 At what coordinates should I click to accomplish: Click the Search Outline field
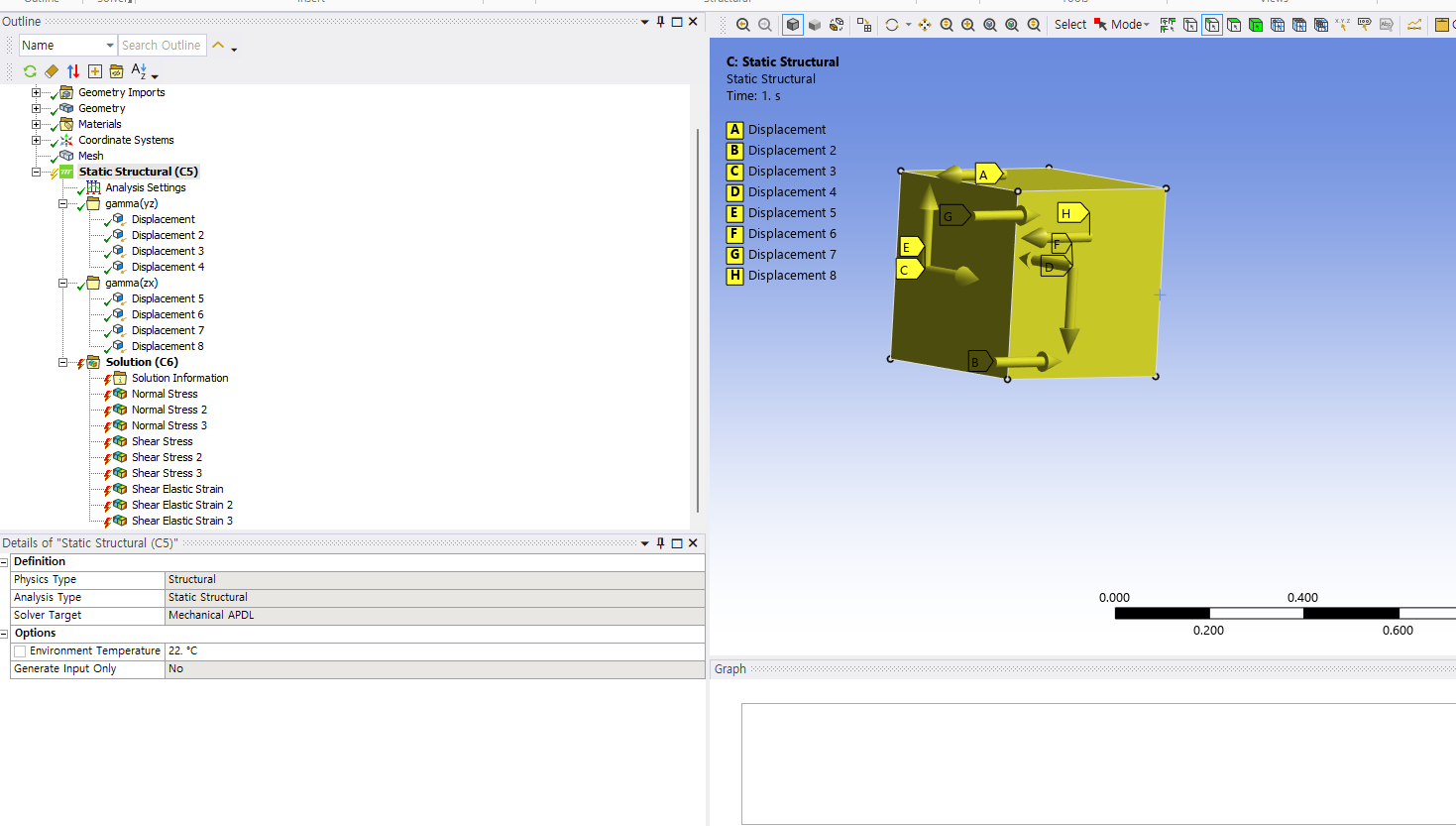pos(163,46)
